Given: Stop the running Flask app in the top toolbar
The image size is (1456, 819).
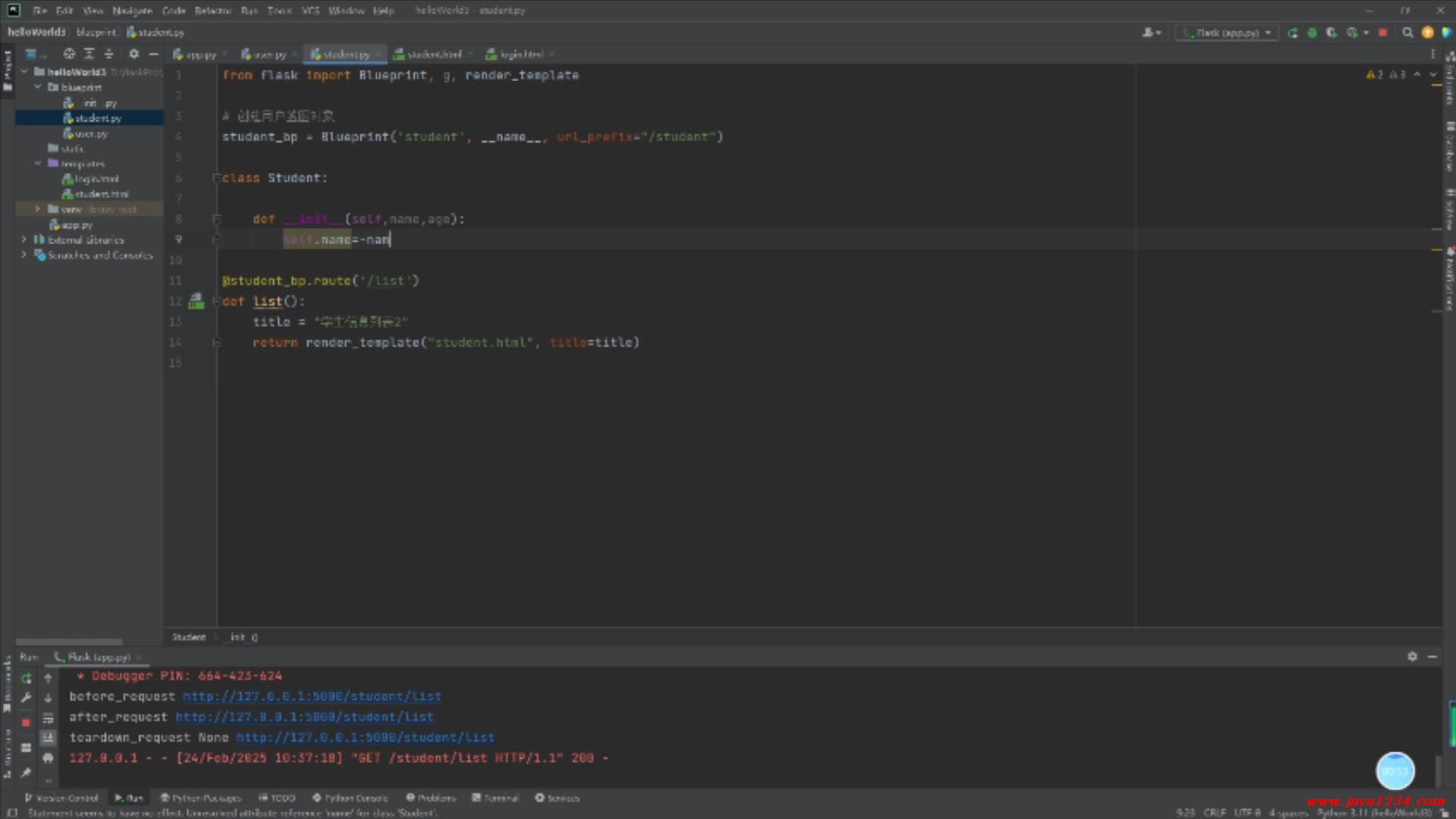Looking at the screenshot, I should coord(1382,33).
